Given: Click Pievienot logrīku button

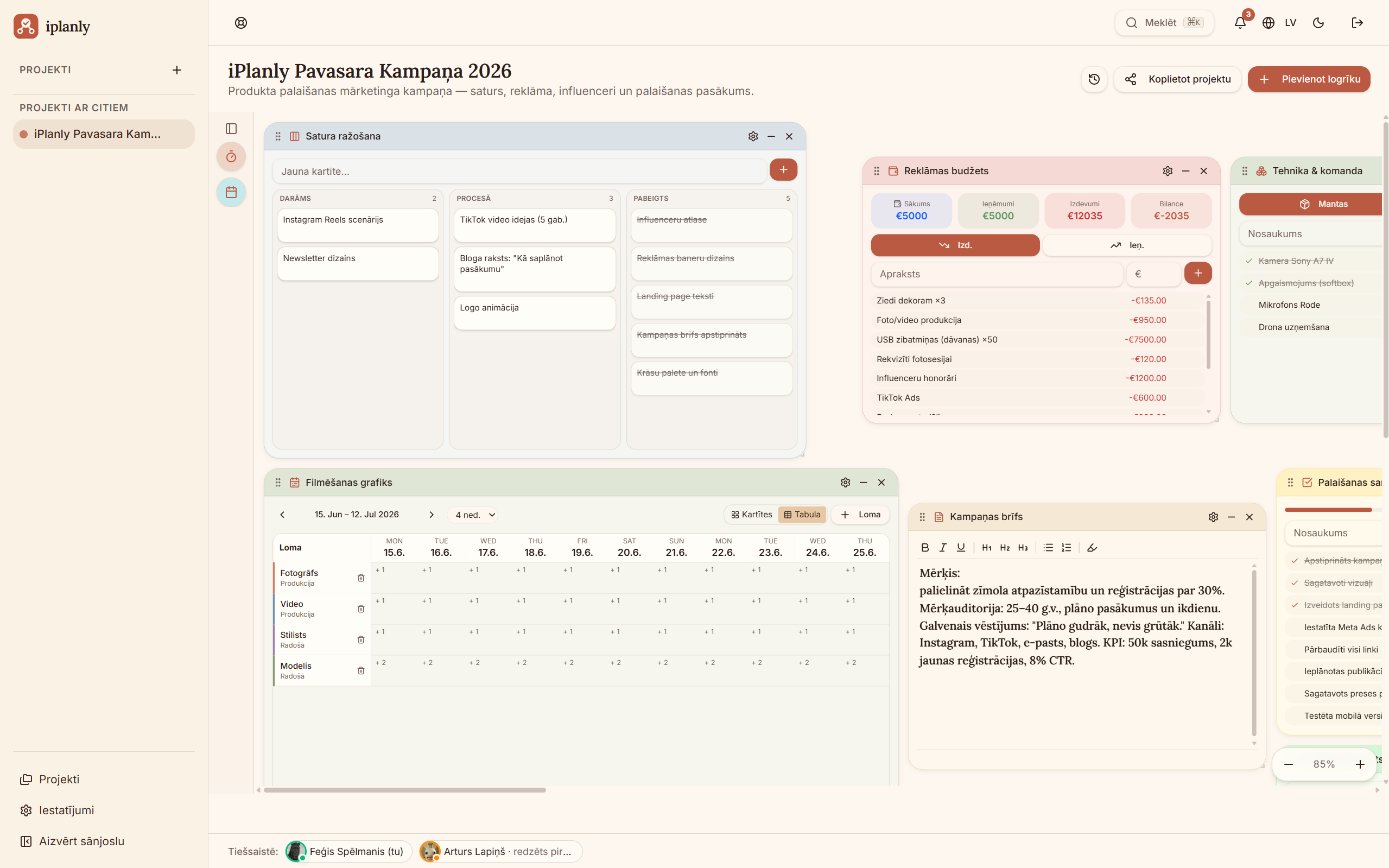Looking at the screenshot, I should click(x=1309, y=79).
